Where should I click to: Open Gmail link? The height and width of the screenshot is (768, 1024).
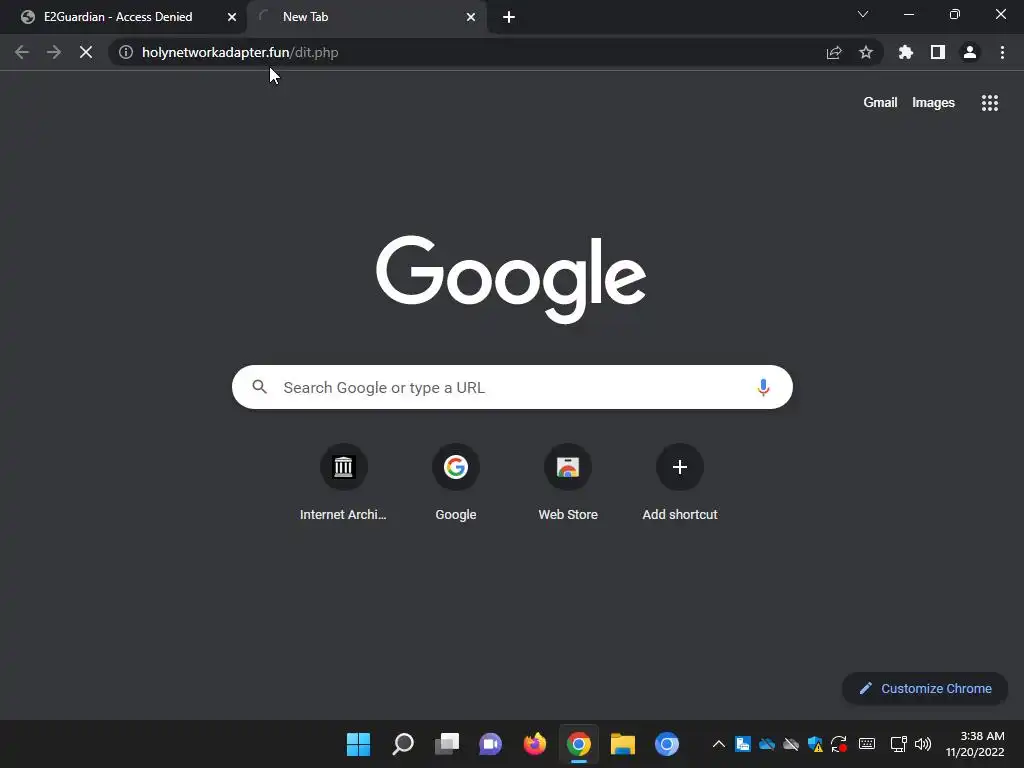coord(880,103)
